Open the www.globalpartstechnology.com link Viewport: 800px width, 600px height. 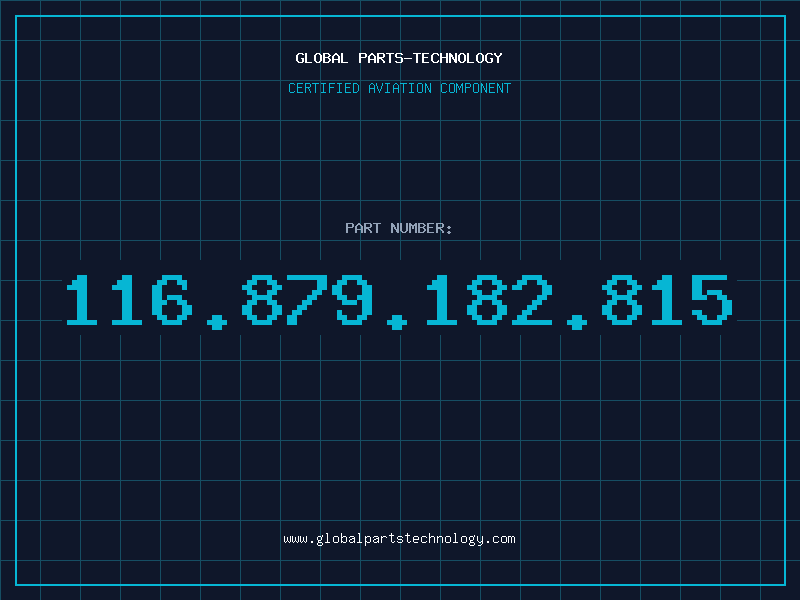pyautogui.click(x=399, y=539)
